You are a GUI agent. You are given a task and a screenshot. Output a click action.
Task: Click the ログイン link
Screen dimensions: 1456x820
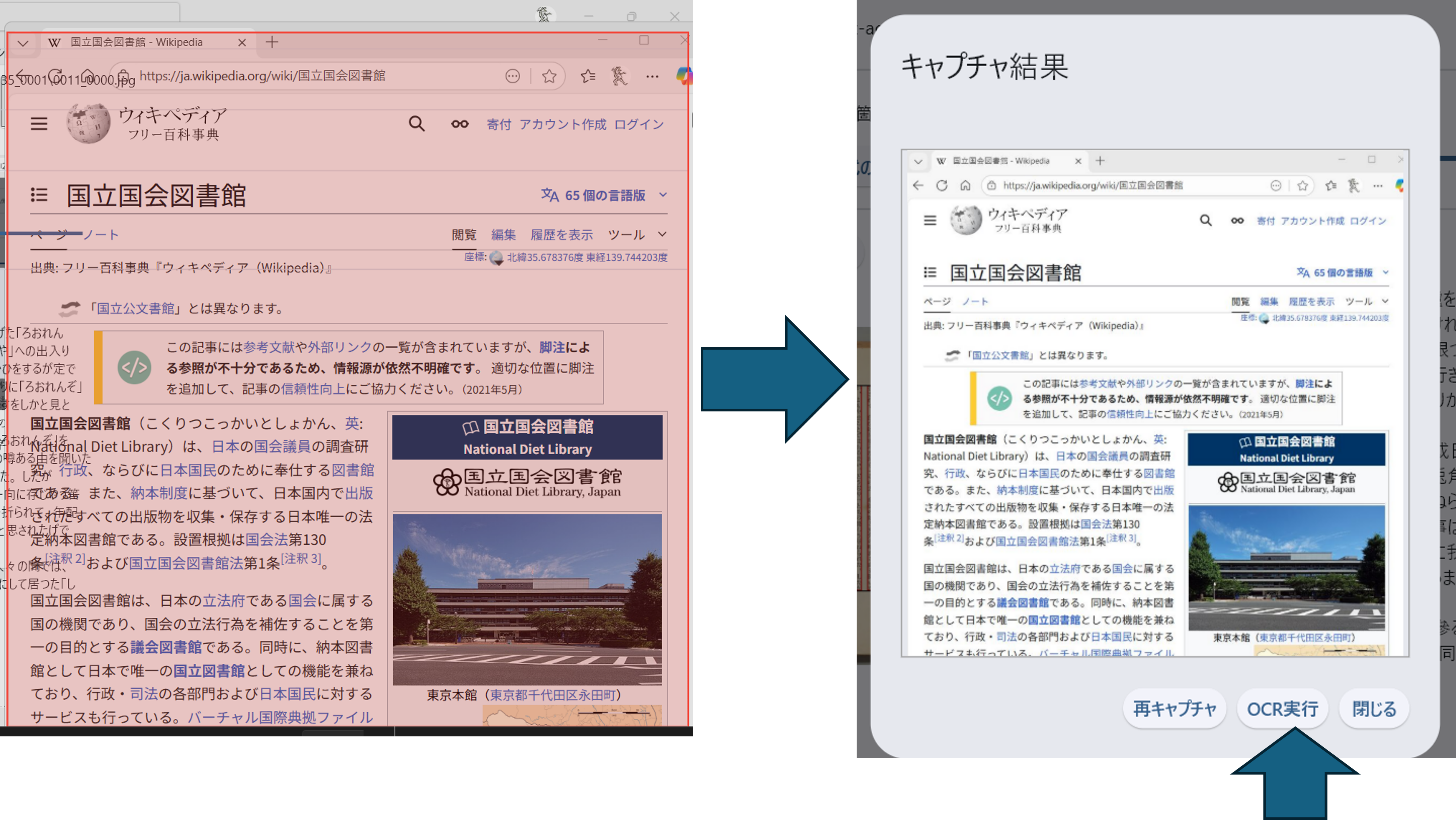click(639, 124)
